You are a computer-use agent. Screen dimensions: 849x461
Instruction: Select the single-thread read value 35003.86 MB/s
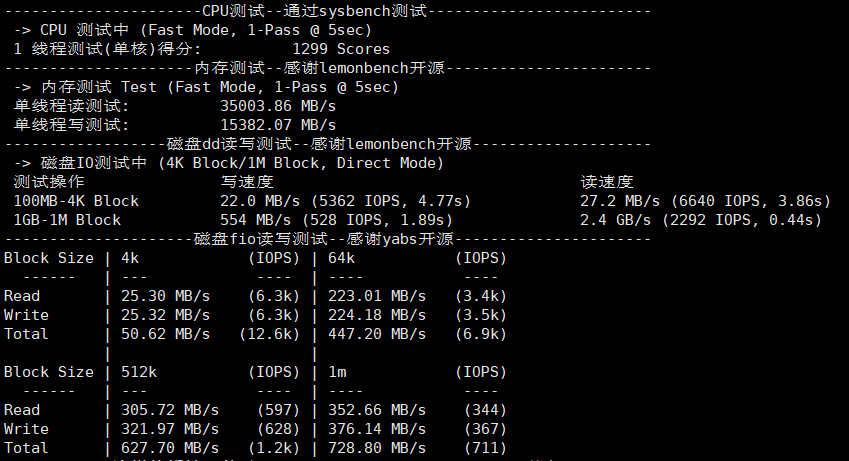click(x=278, y=106)
